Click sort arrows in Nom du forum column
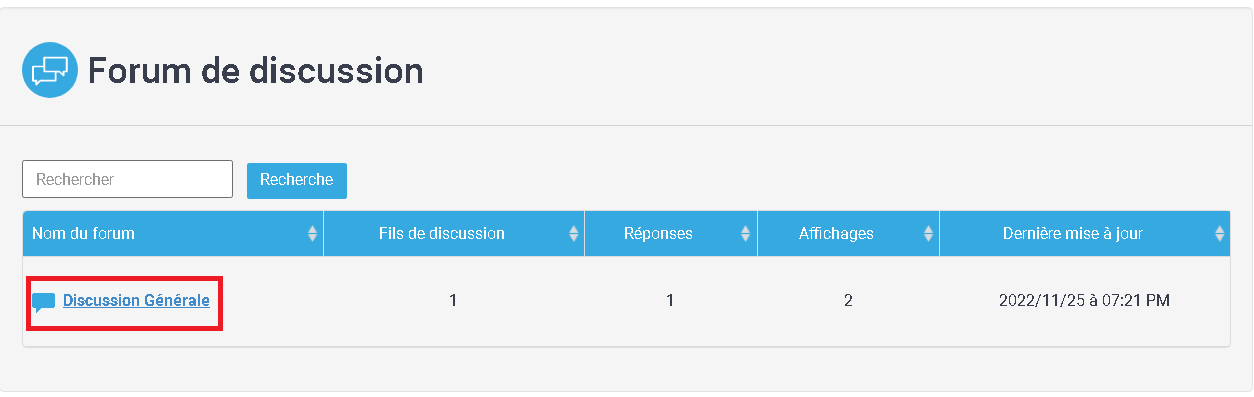This screenshot has width=1254, height=397. click(x=312, y=234)
